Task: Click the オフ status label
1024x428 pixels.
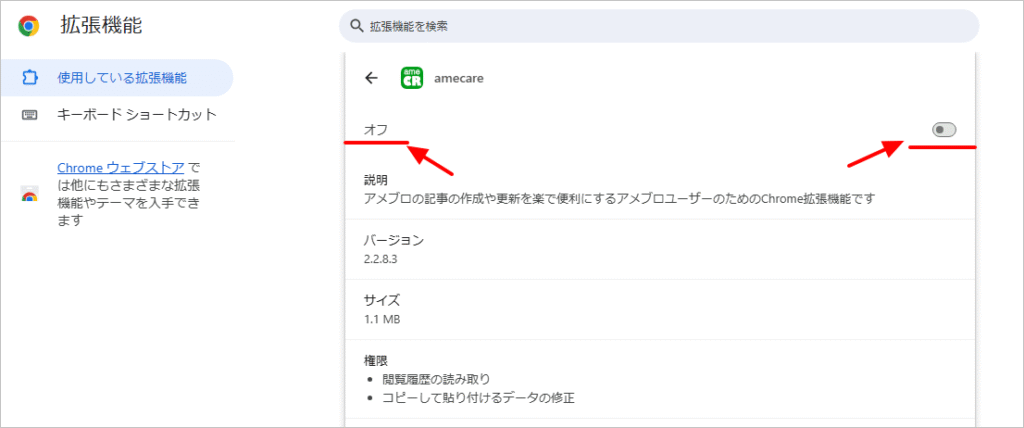Action: (x=375, y=130)
